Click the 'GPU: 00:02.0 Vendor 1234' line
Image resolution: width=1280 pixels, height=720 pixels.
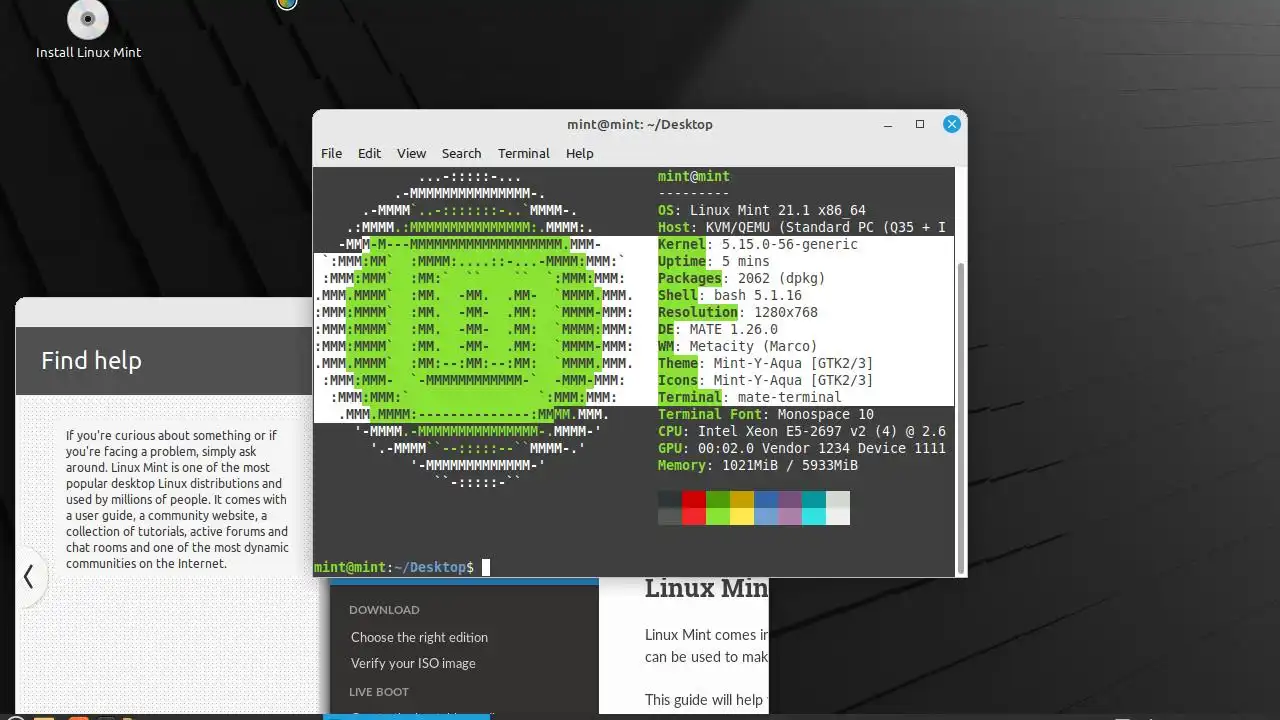[x=802, y=448]
